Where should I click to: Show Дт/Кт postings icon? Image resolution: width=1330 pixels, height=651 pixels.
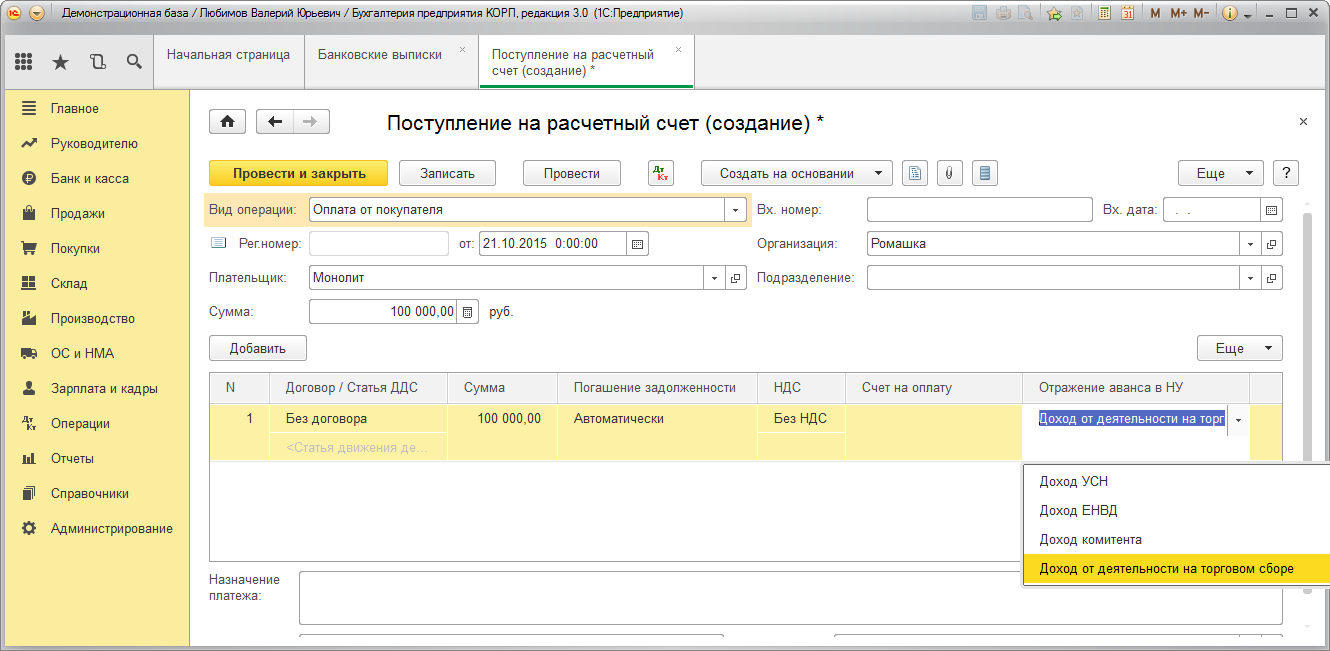661,173
